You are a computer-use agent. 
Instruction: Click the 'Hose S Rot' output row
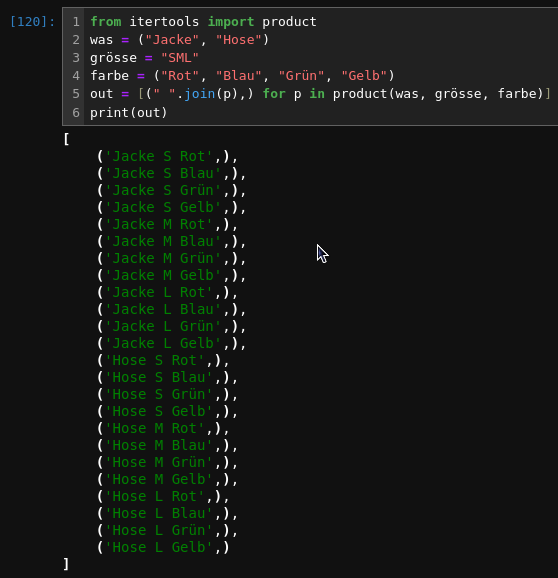[164, 361]
